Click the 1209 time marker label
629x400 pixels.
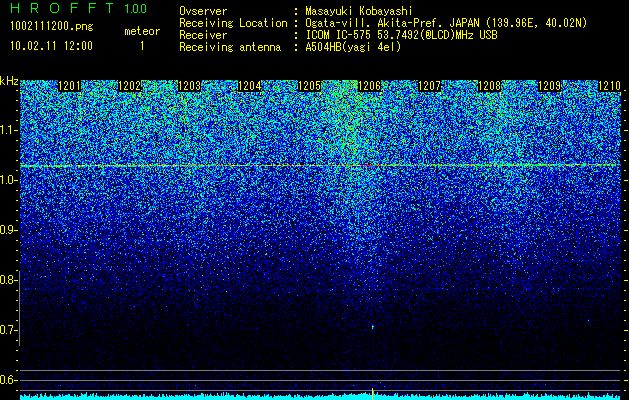click(x=550, y=86)
